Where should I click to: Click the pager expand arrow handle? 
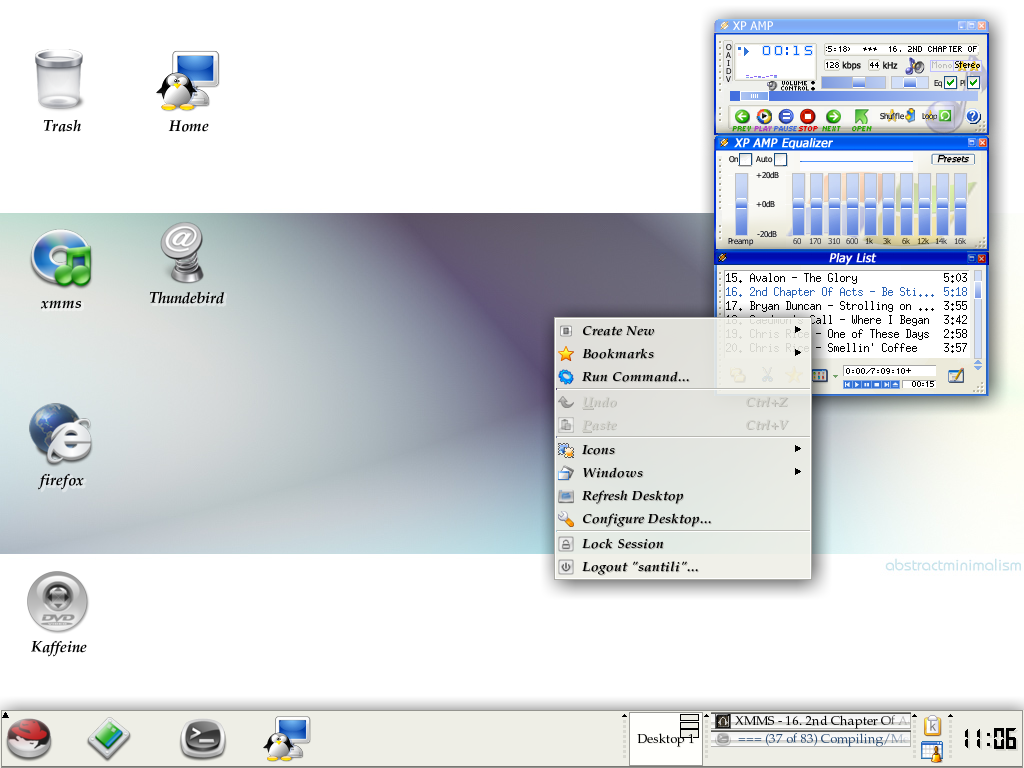[624, 716]
